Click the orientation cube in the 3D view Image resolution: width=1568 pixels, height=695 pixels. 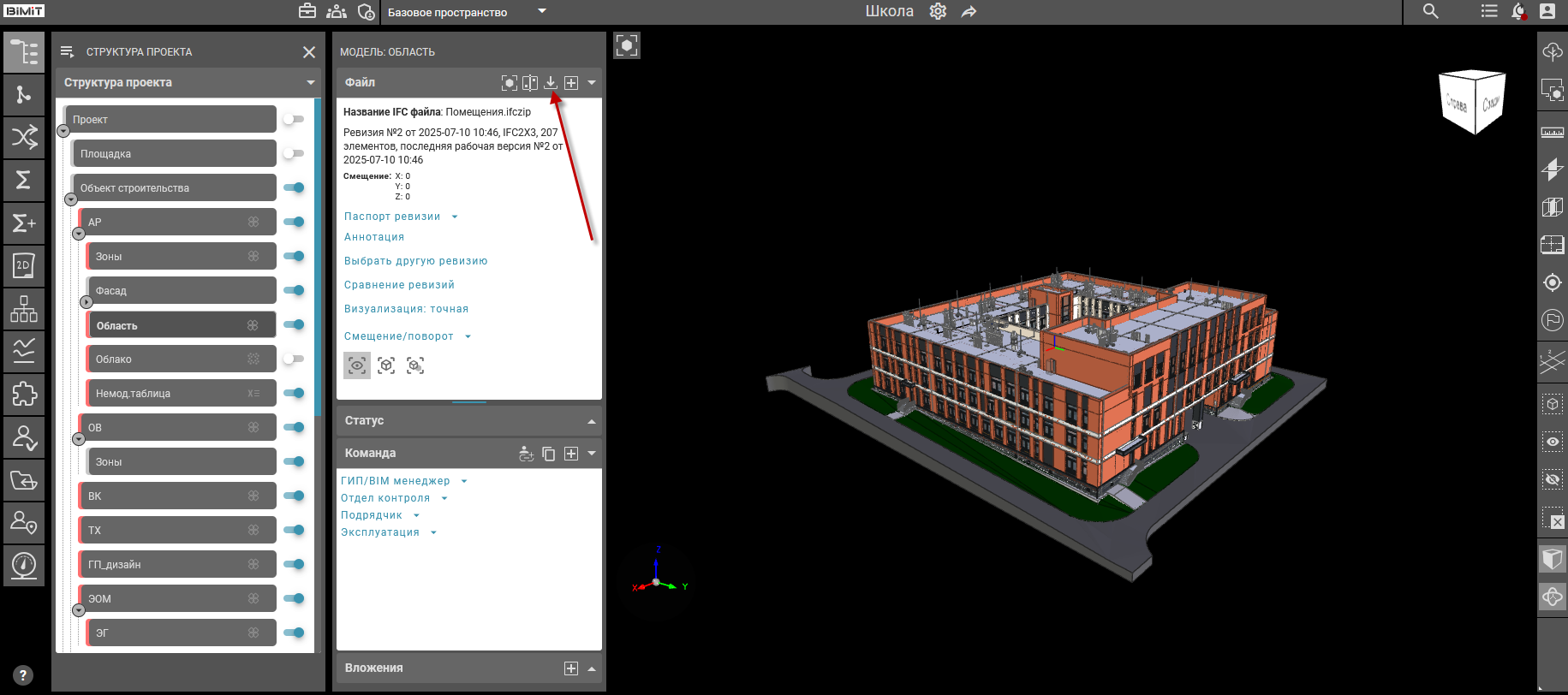pos(1473,103)
